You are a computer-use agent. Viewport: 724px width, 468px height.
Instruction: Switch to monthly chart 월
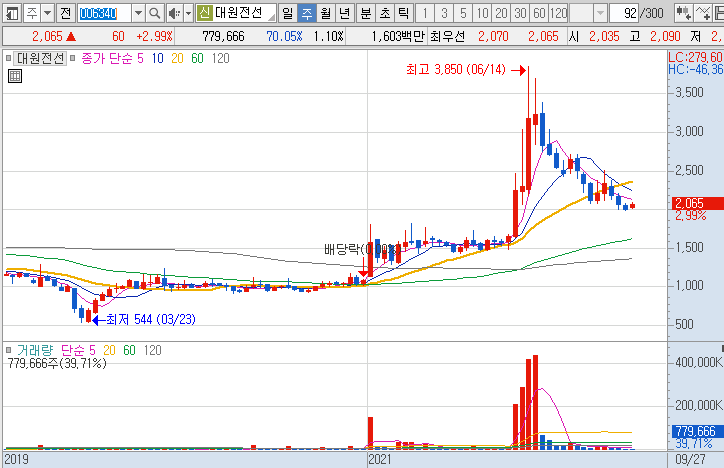tap(326, 13)
